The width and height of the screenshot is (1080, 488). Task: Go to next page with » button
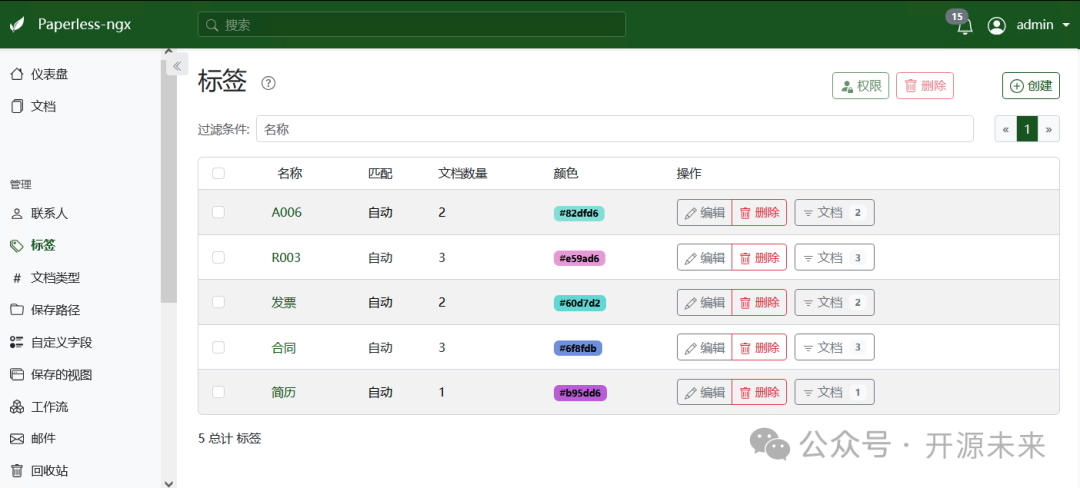pos(1049,129)
